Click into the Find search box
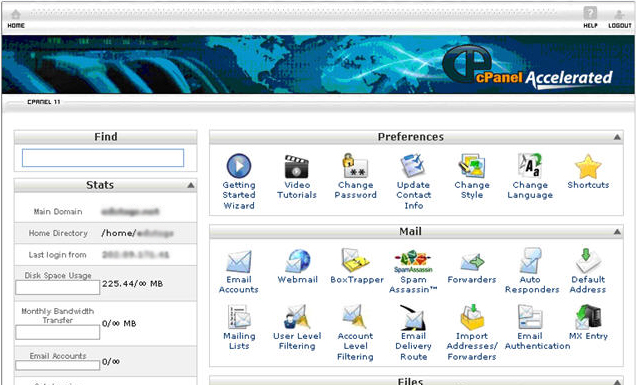636x385 pixels. (103, 158)
